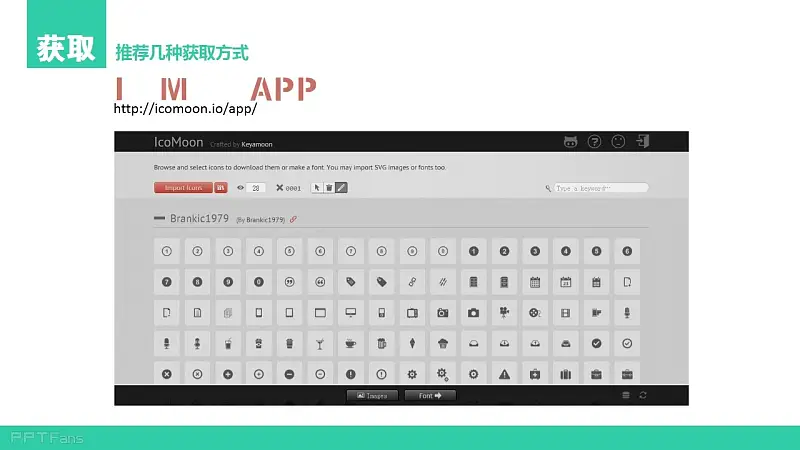Click the smiley face feedback icon
The height and width of the screenshot is (450, 800).
618,142
